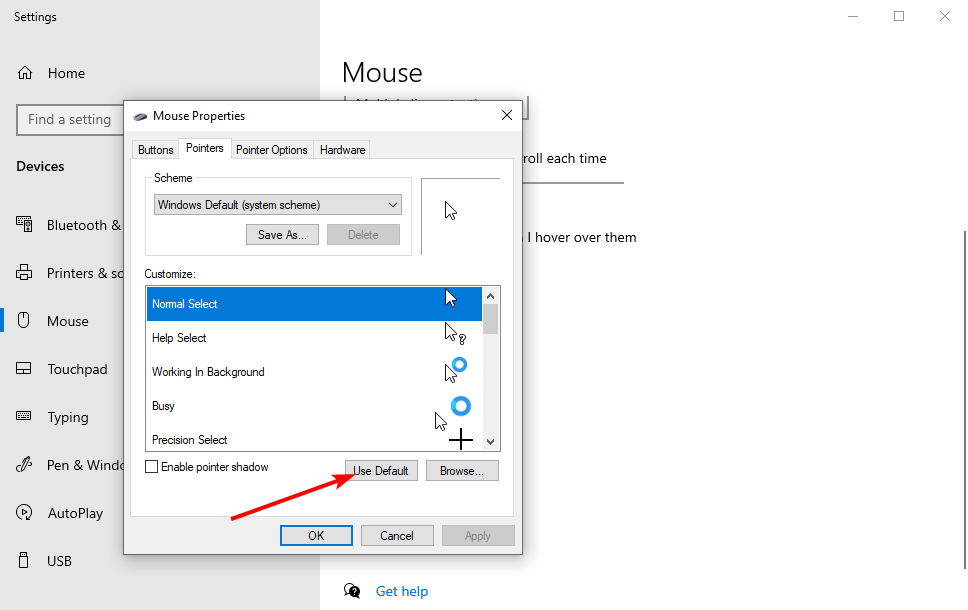Screen dimensions: 968x610
Task: Click the Printers icon in Settings sidebar
Action: pos(24,272)
